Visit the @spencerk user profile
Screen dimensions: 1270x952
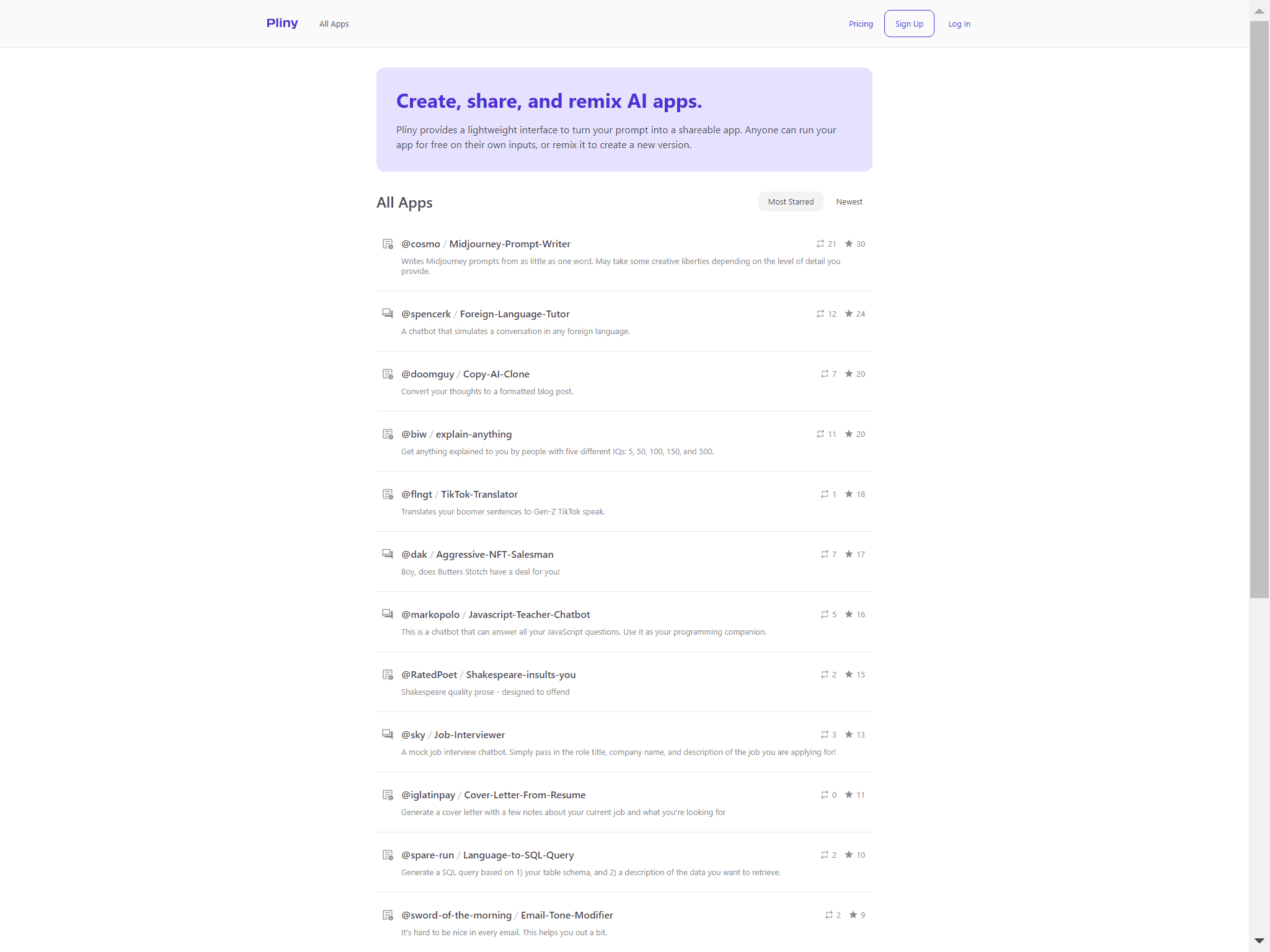[426, 314]
